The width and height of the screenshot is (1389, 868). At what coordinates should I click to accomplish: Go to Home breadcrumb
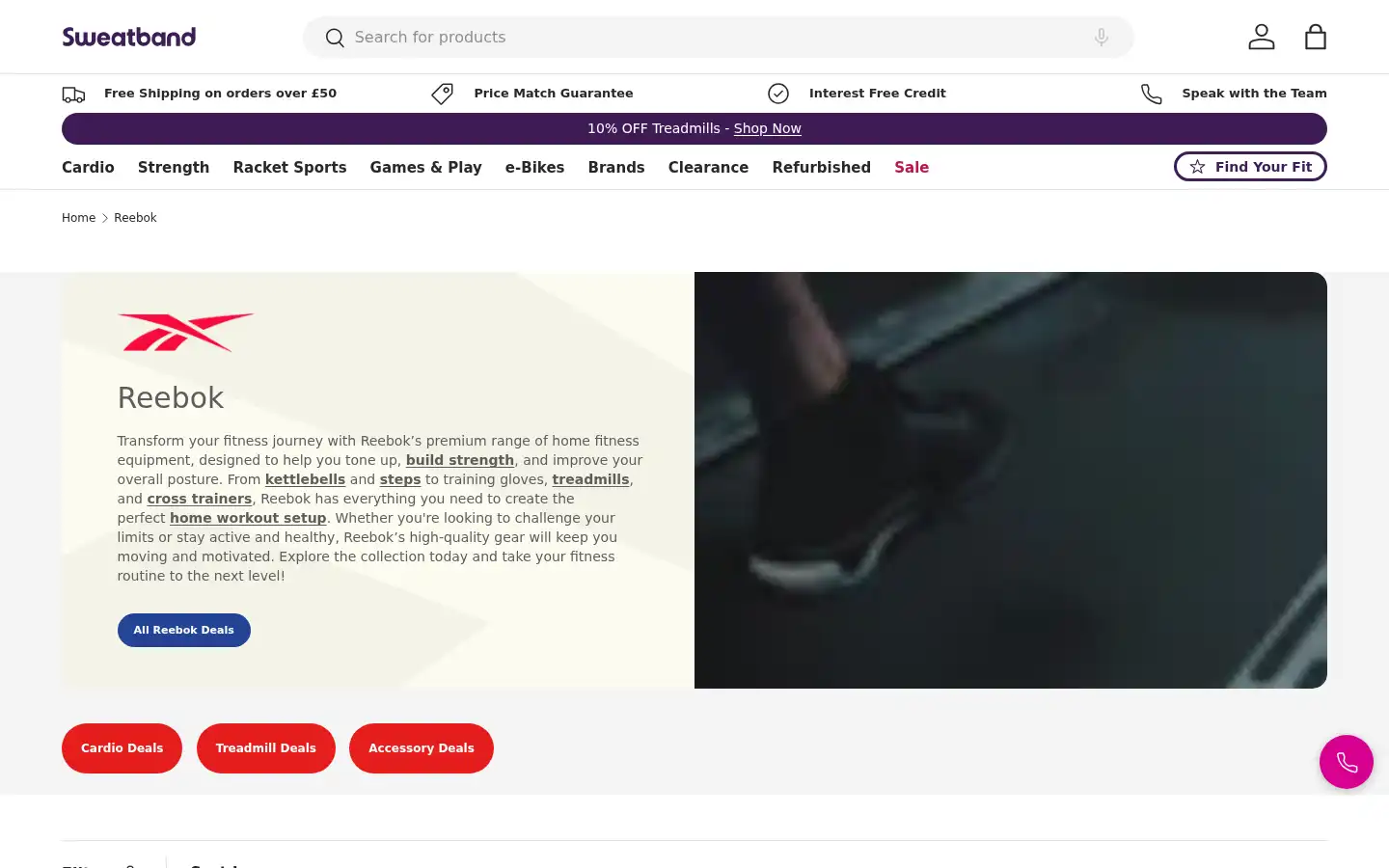(x=78, y=218)
